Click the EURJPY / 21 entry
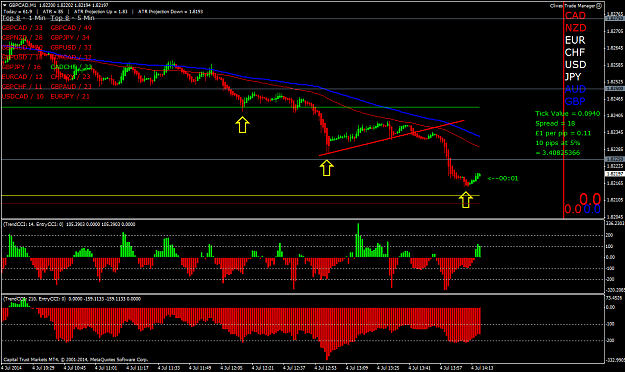This screenshot has width=625, height=372. (70, 96)
